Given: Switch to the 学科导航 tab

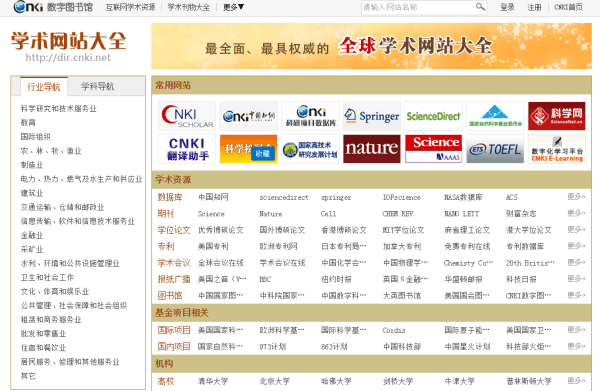Looking at the screenshot, I should tap(98, 86).
